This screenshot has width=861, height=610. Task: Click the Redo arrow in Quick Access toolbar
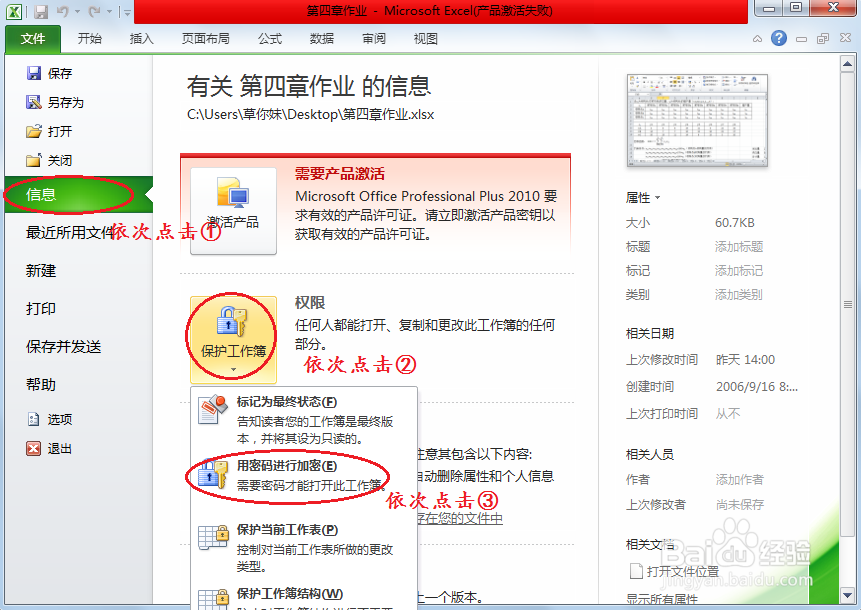pos(94,12)
